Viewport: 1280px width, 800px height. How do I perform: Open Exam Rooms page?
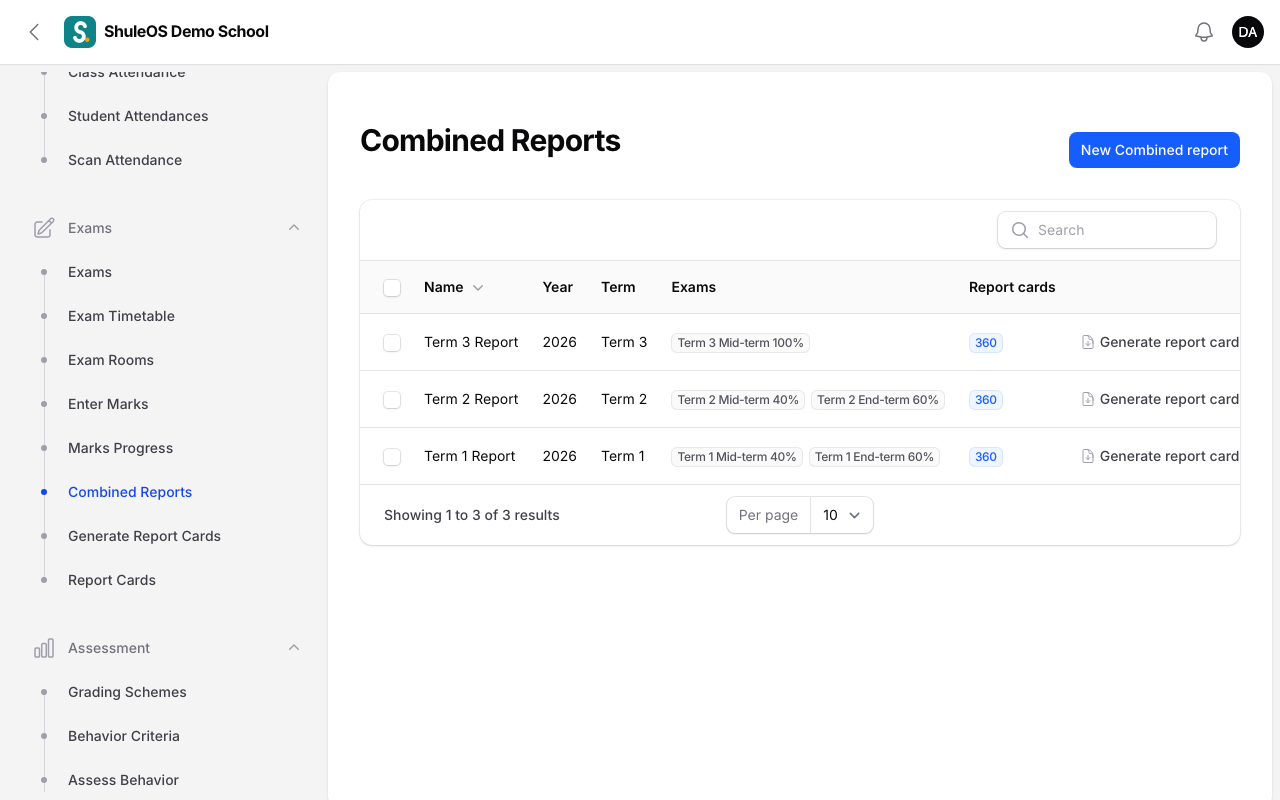click(111, 360)
